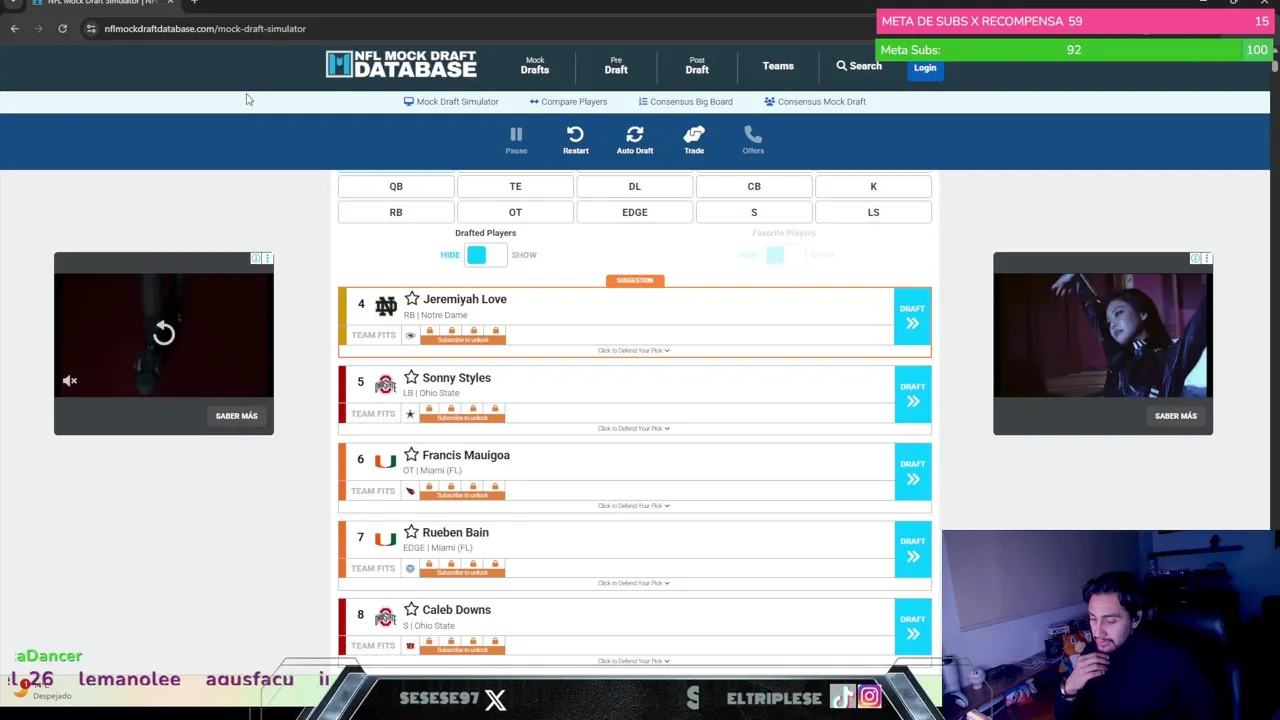Draft Francis Mauigoa

click(x=912, y=471)
